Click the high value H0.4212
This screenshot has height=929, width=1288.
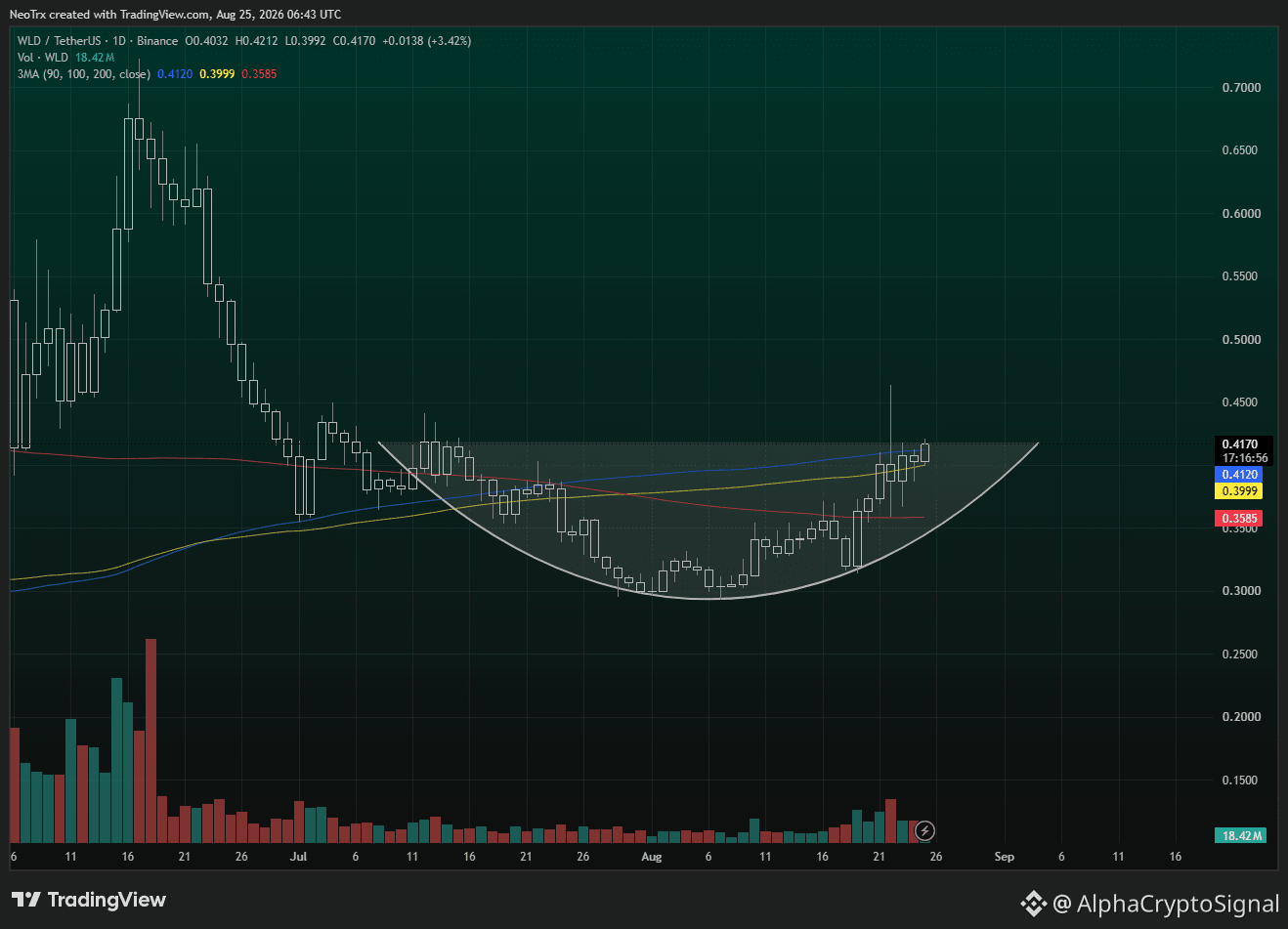[256, 41]
